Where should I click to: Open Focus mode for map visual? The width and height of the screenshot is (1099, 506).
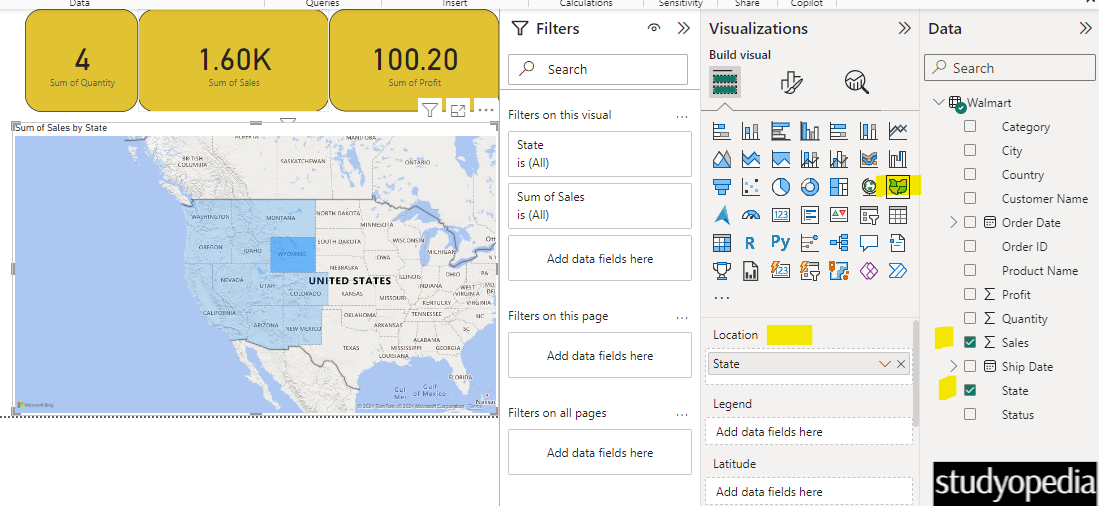[458, 110]
